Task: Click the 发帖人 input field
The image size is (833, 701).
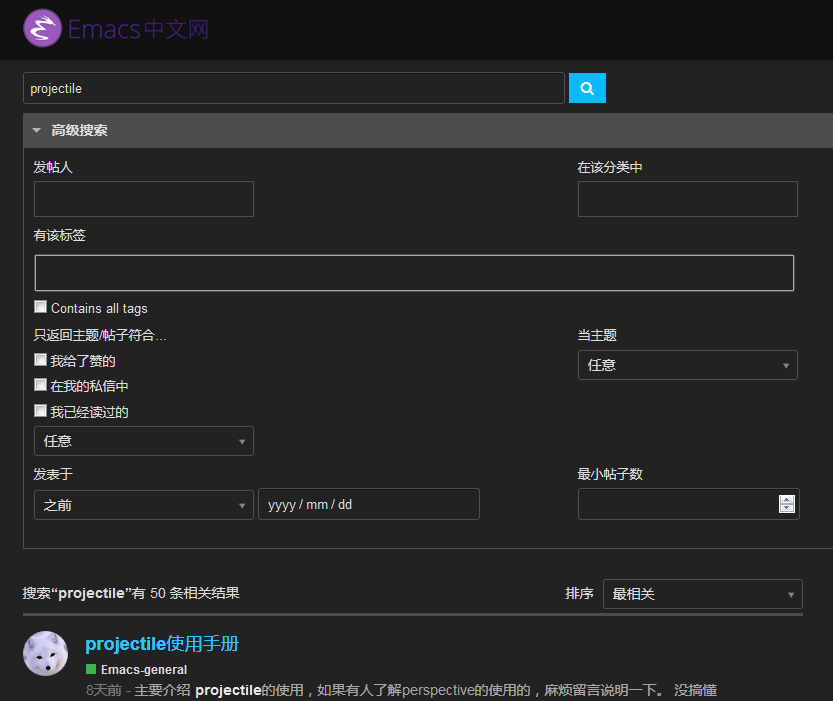Action: click(144, 199)
